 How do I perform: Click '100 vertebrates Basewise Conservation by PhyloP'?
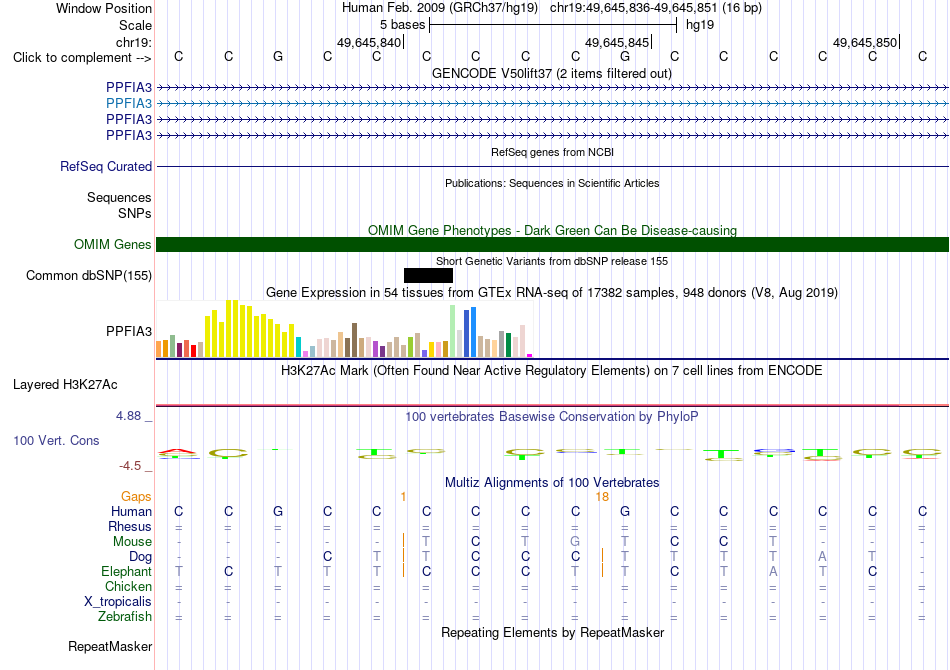(552, 417)
